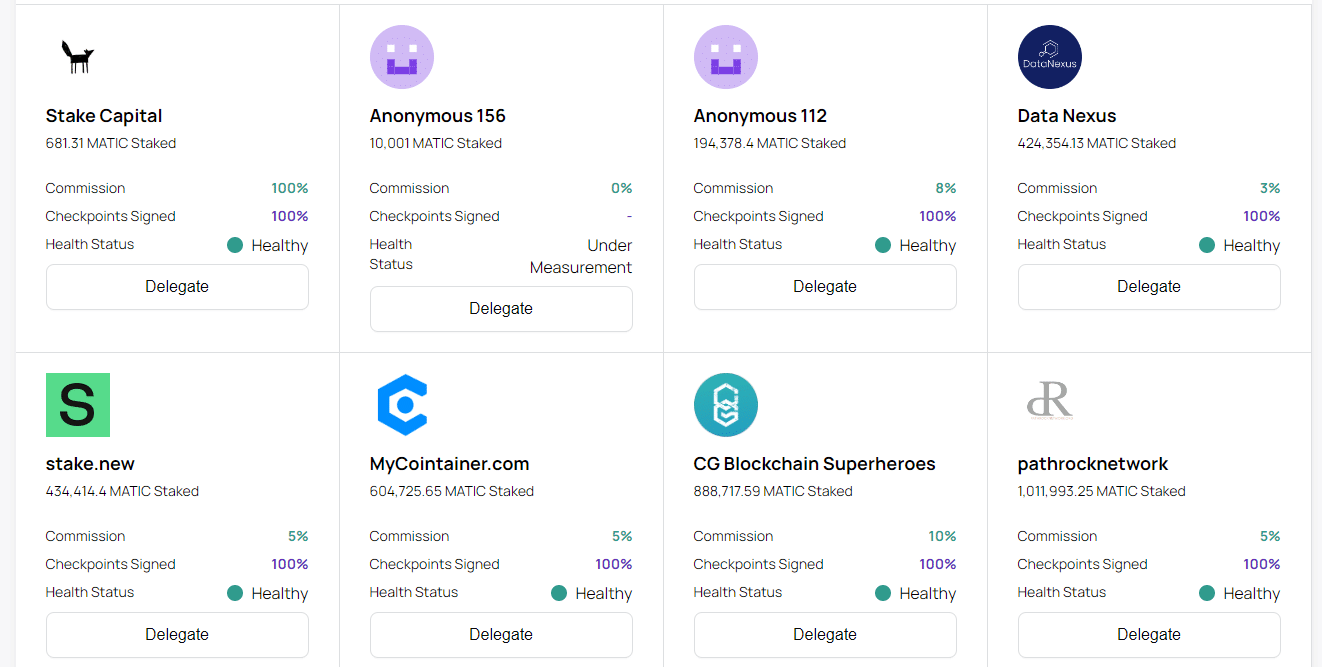The width and height of the screenshot is (1322, 667).
Task: Open the Stake Capital validator name
Action: tap(104, 116)
